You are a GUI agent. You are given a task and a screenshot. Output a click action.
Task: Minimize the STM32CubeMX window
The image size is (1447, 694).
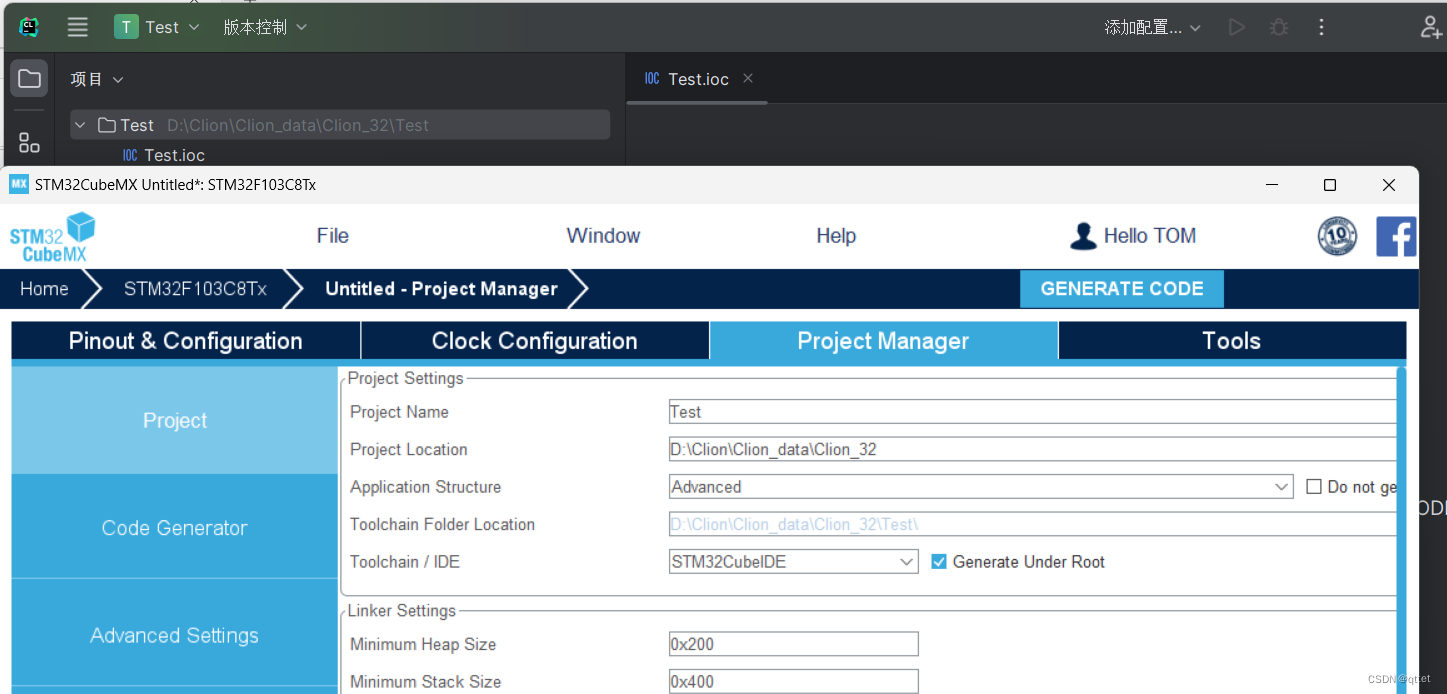click(x=1272, y=185)
